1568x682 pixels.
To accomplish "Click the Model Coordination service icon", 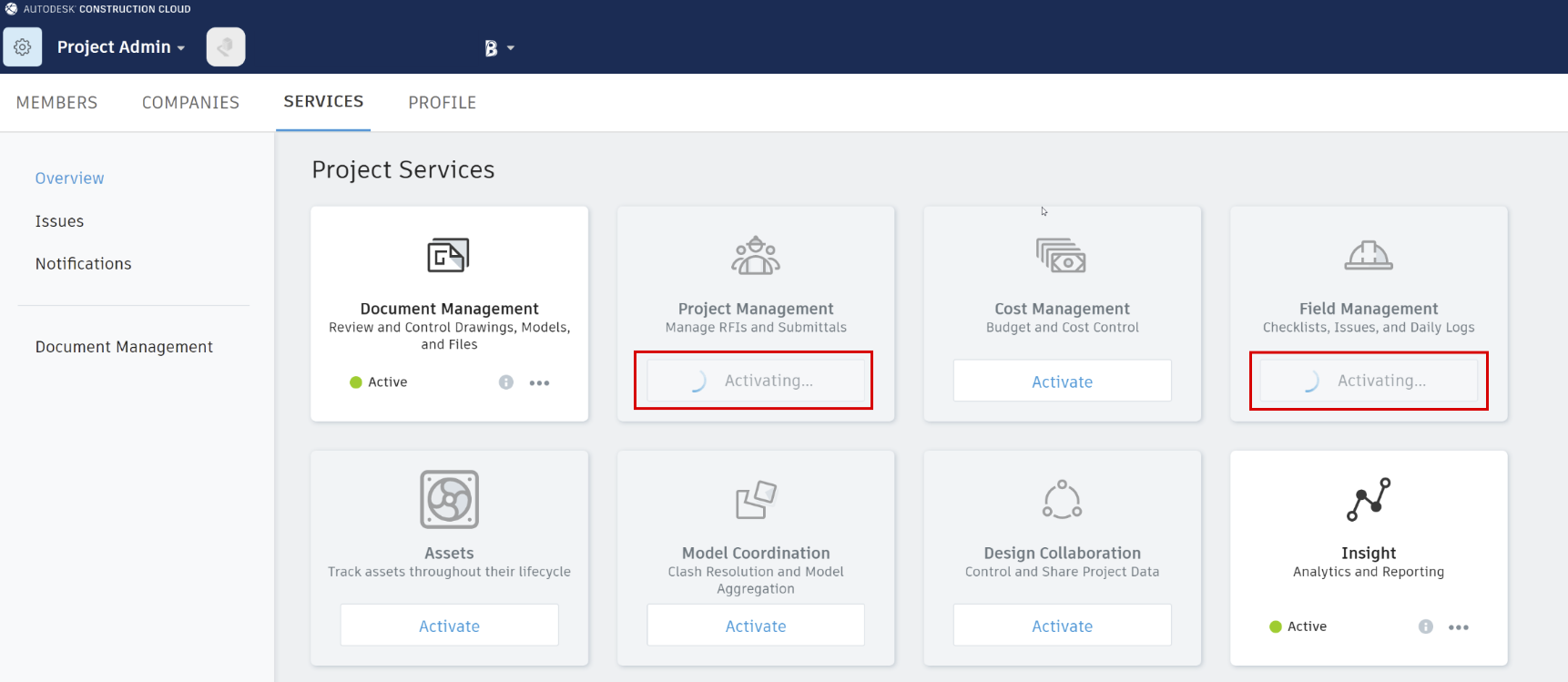I will (756, 500).
